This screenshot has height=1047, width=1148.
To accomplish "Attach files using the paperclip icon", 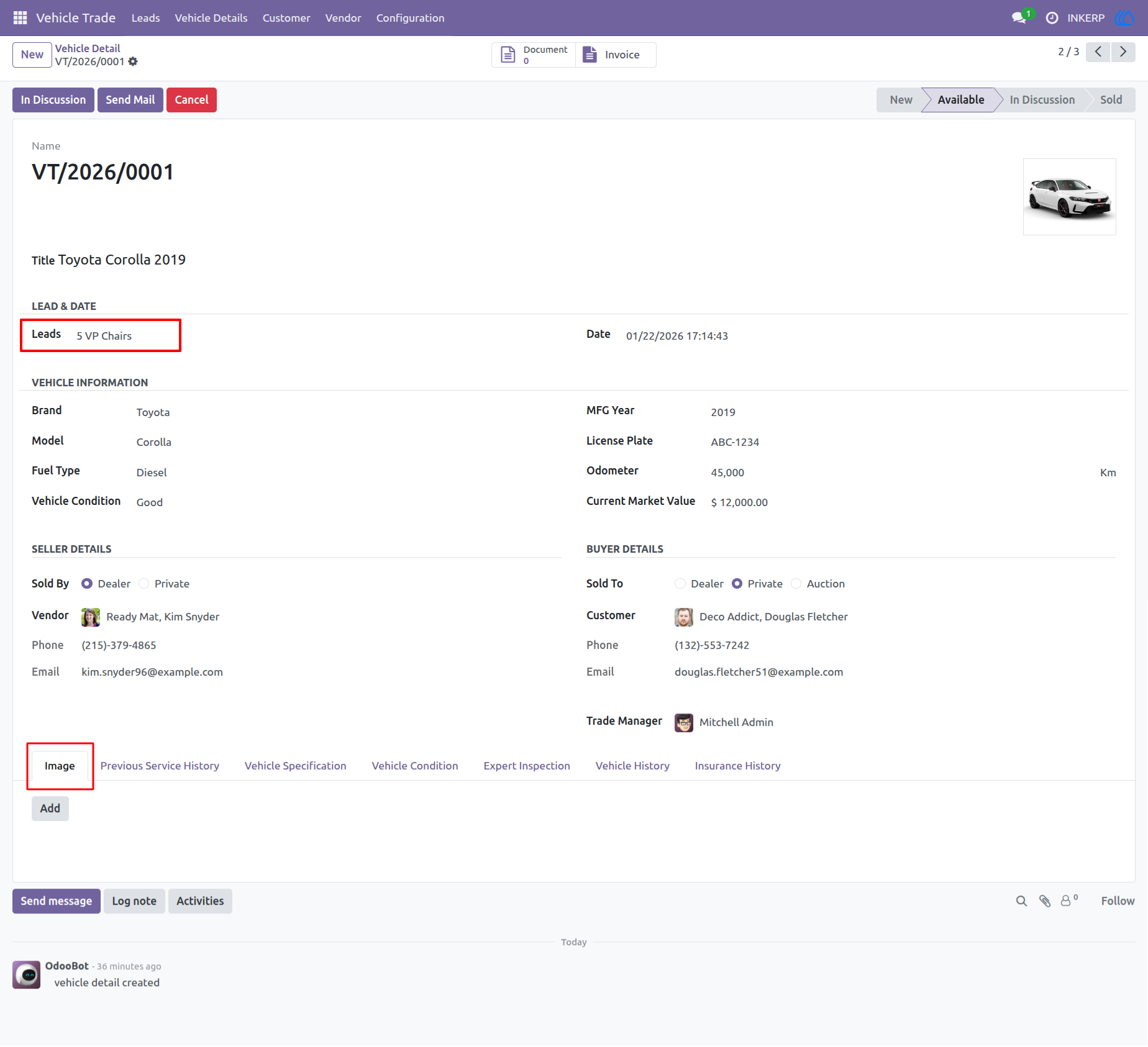I will 1045,901.
